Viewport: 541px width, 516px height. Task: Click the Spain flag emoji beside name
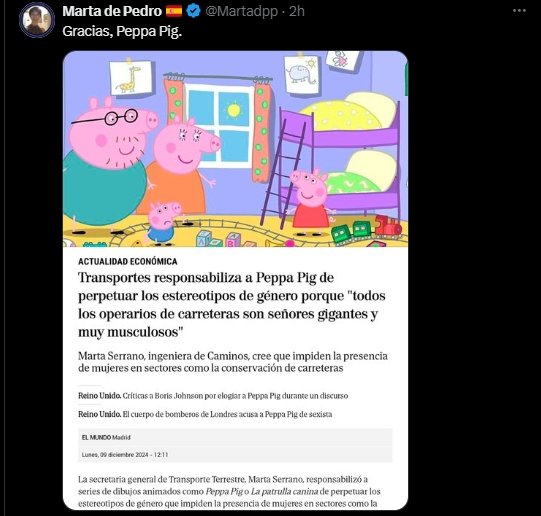174,11
